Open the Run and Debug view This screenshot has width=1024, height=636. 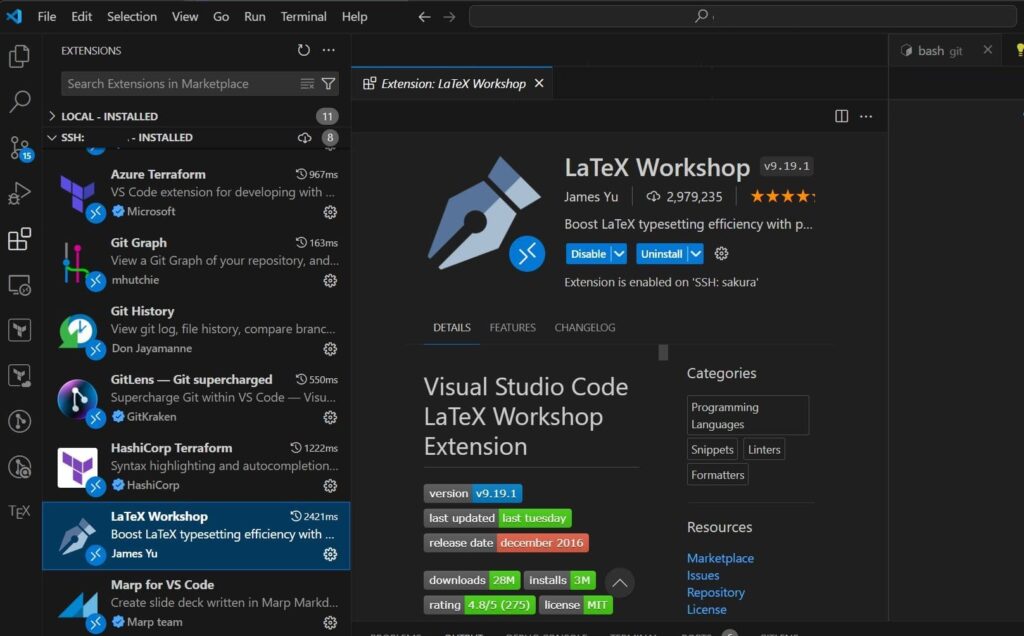[18, 194]
